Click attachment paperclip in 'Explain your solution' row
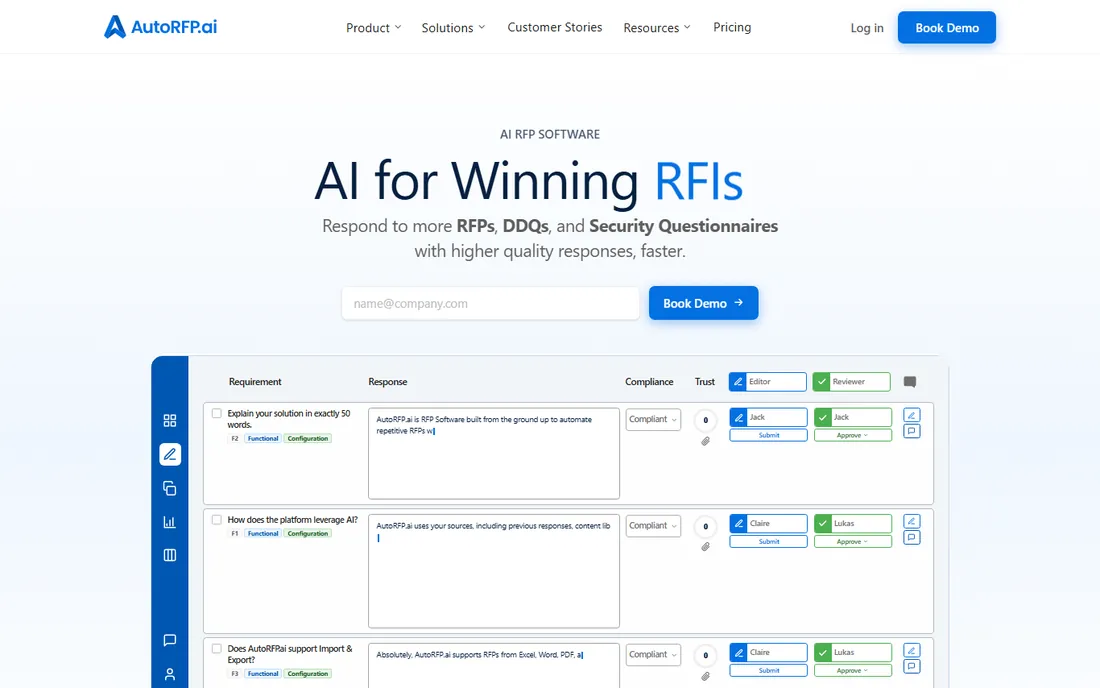1100x688 pixels. coord(706,441)
